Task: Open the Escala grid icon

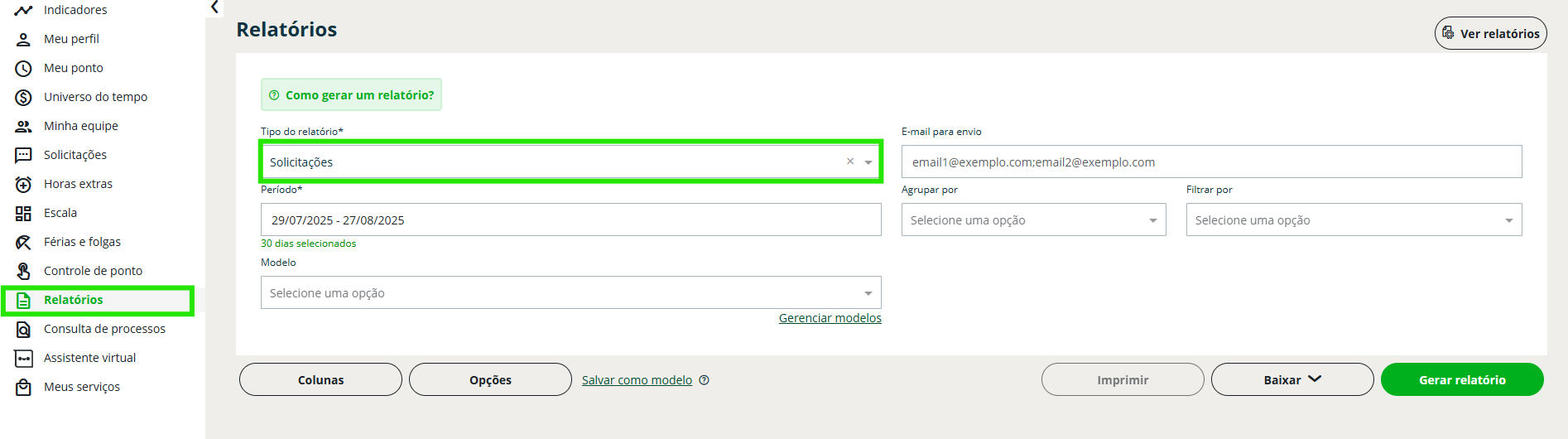Action: [23, 213]
